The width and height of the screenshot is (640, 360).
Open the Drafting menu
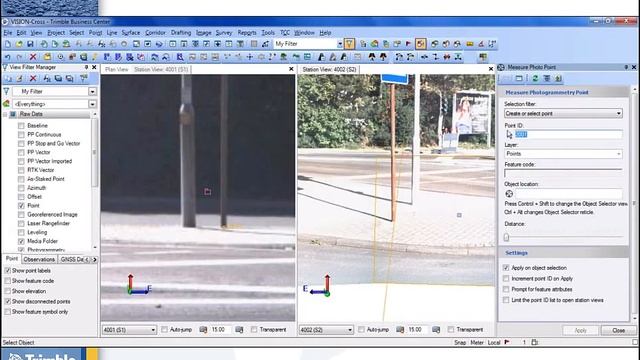tap(181, 33)
